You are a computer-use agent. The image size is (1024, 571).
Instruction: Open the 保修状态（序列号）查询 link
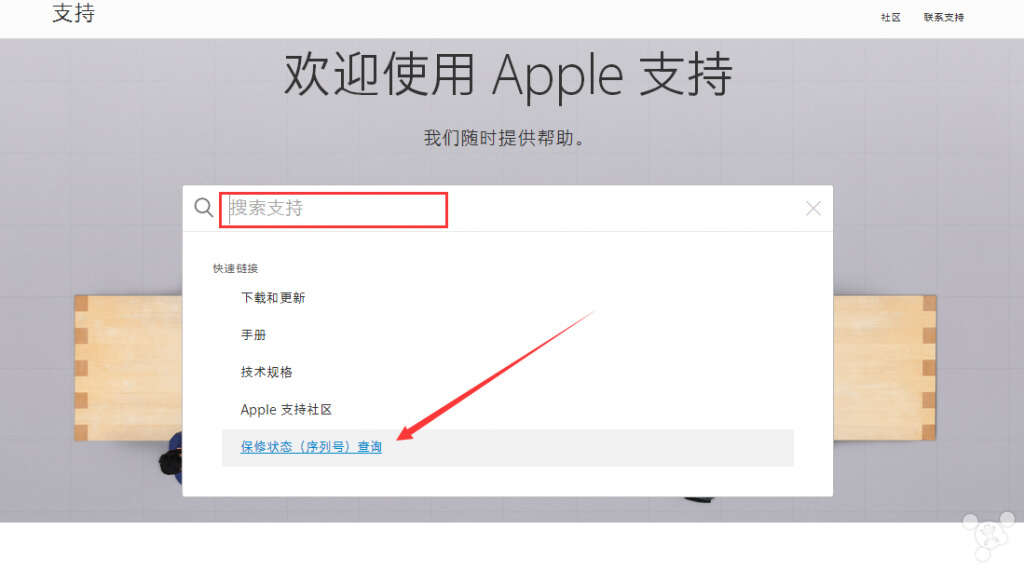tap(311, 447)
